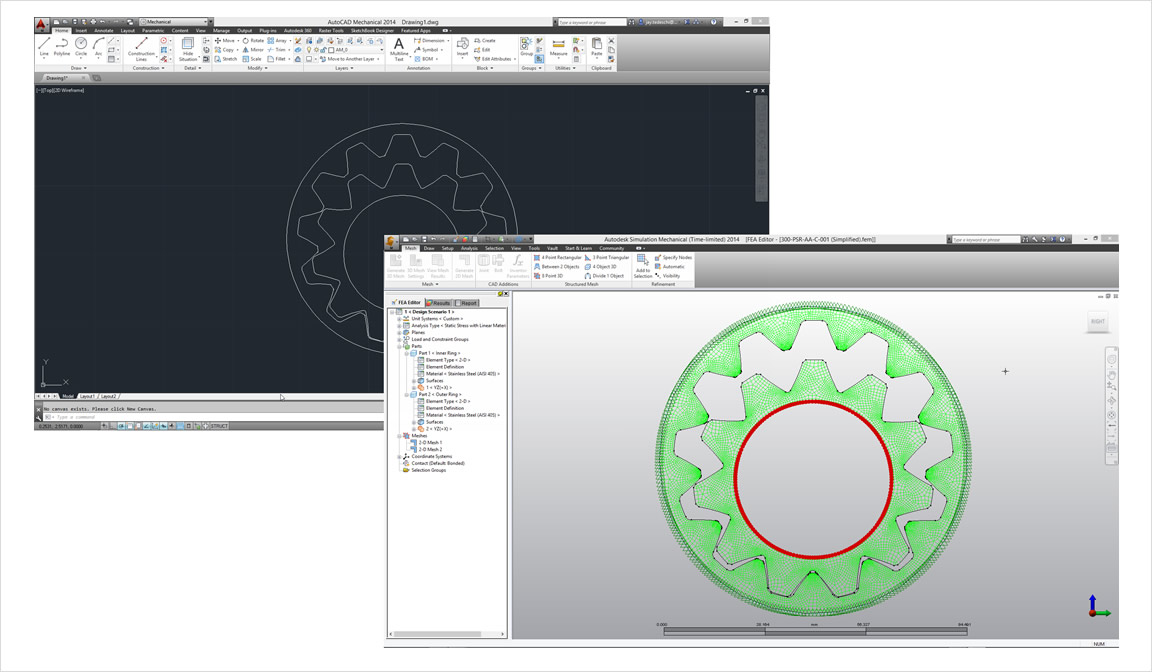Click the BOM tool in AutoCAD
This screenshot has height=672, width=1152.
(425, 59)
